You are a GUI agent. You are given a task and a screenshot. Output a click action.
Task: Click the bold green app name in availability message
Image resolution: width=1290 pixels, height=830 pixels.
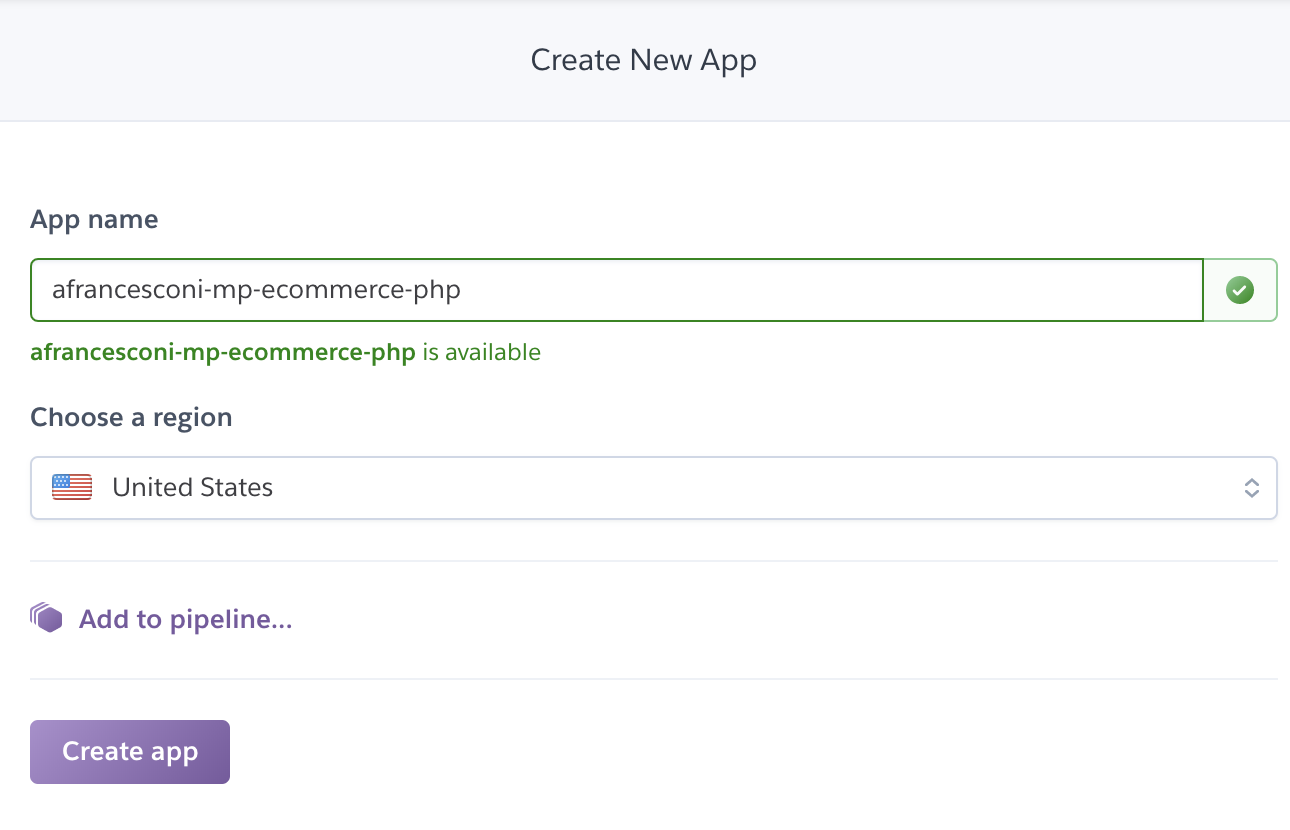pyautogui.click(x=223, y=352)
